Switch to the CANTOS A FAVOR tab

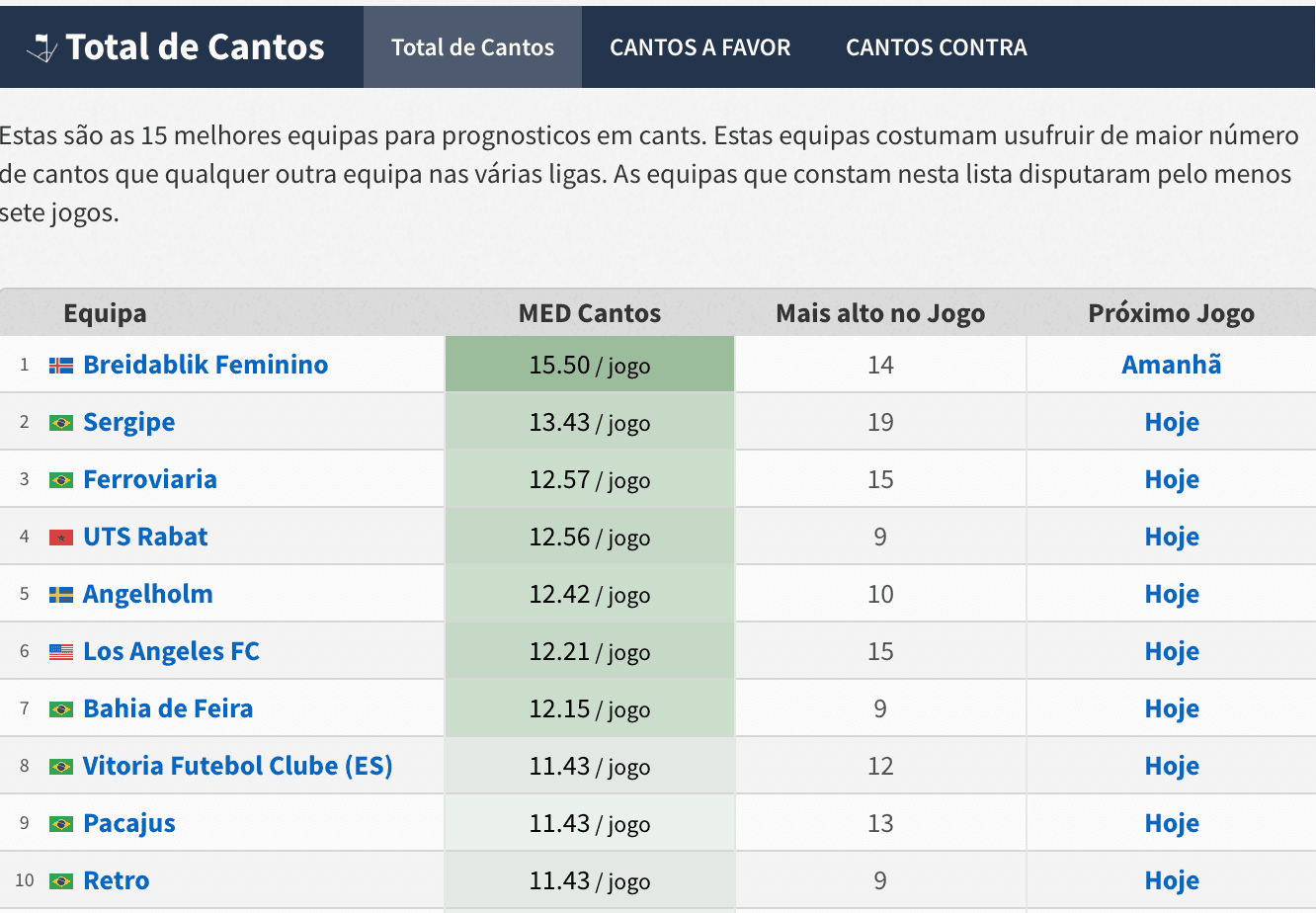pyautogui.click(x=700, y=47)
